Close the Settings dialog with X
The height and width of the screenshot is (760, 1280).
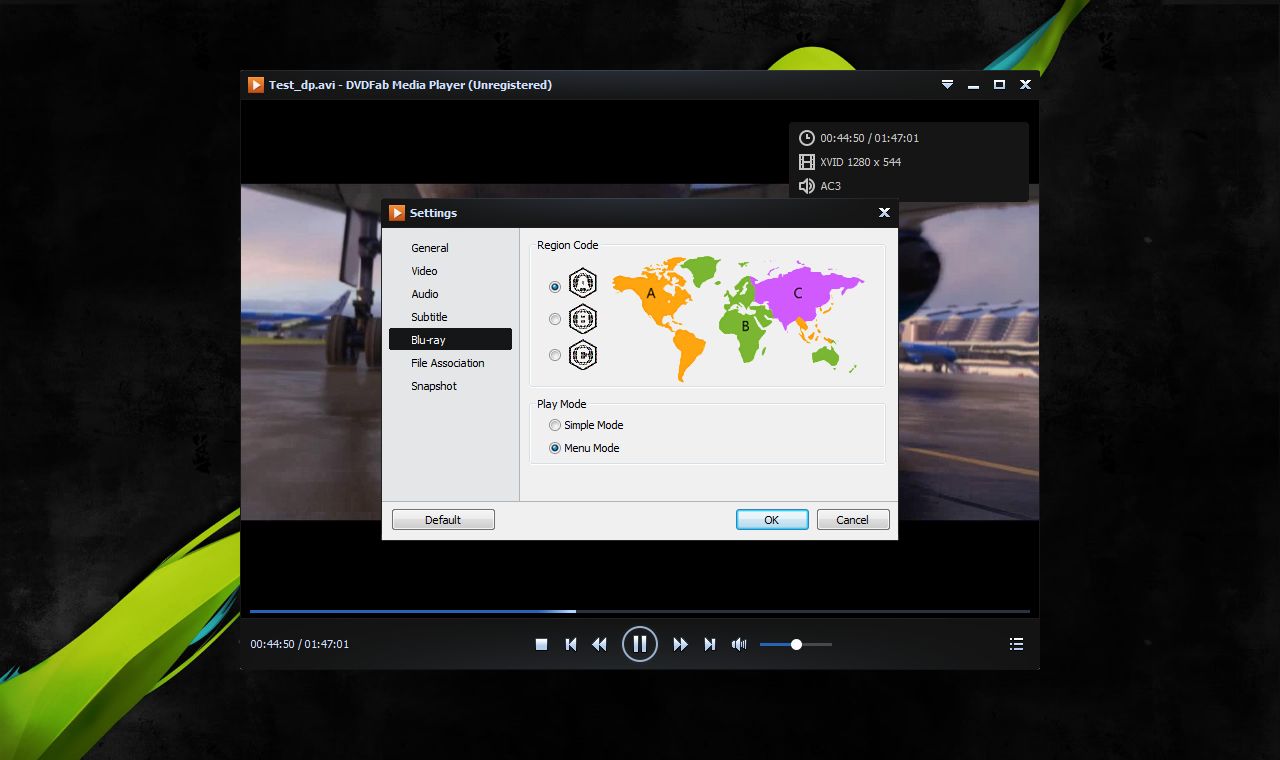click(x=884, y=213)
